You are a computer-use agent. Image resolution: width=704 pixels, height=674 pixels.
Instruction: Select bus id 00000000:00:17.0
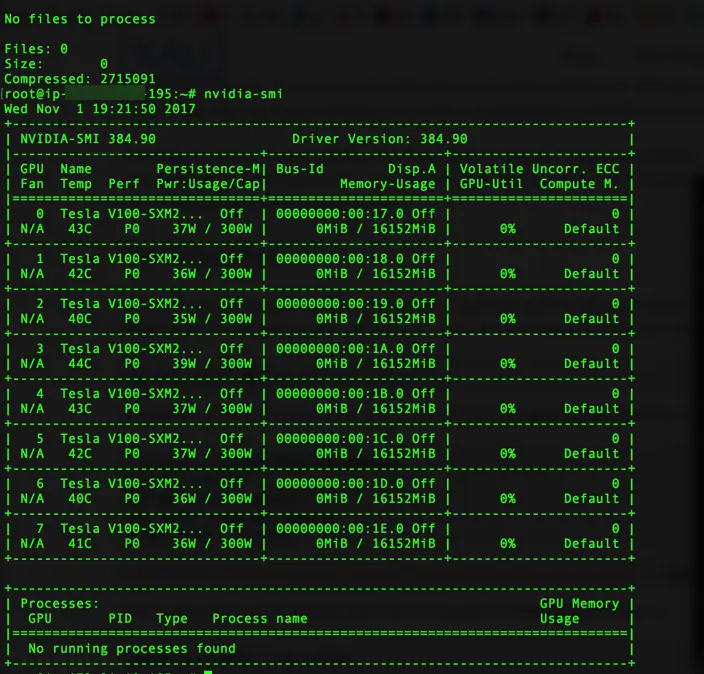[339, 214]
